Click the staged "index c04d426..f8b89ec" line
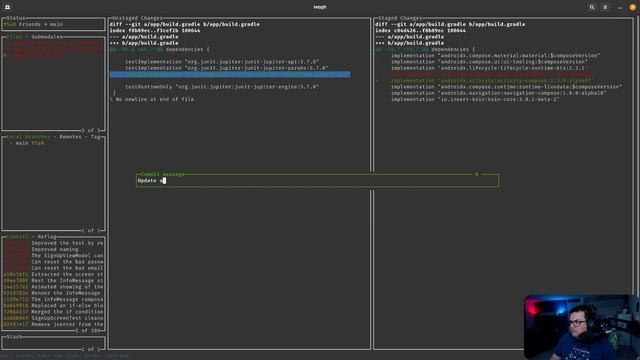The image size is (640, 360). [x=420, y=31]
